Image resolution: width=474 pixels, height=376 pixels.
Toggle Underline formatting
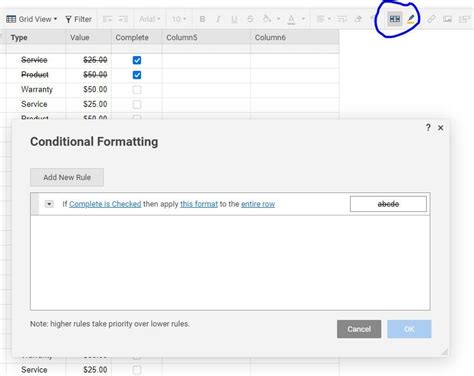click(x=234, y=19)
